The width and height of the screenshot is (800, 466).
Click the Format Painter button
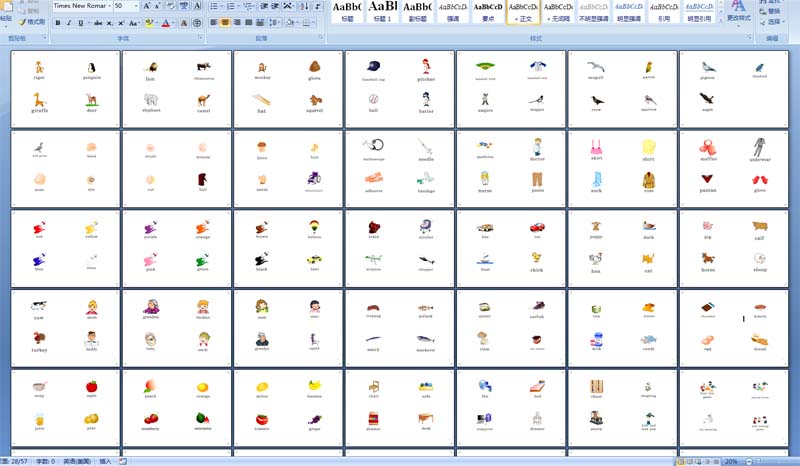(32, 22)
